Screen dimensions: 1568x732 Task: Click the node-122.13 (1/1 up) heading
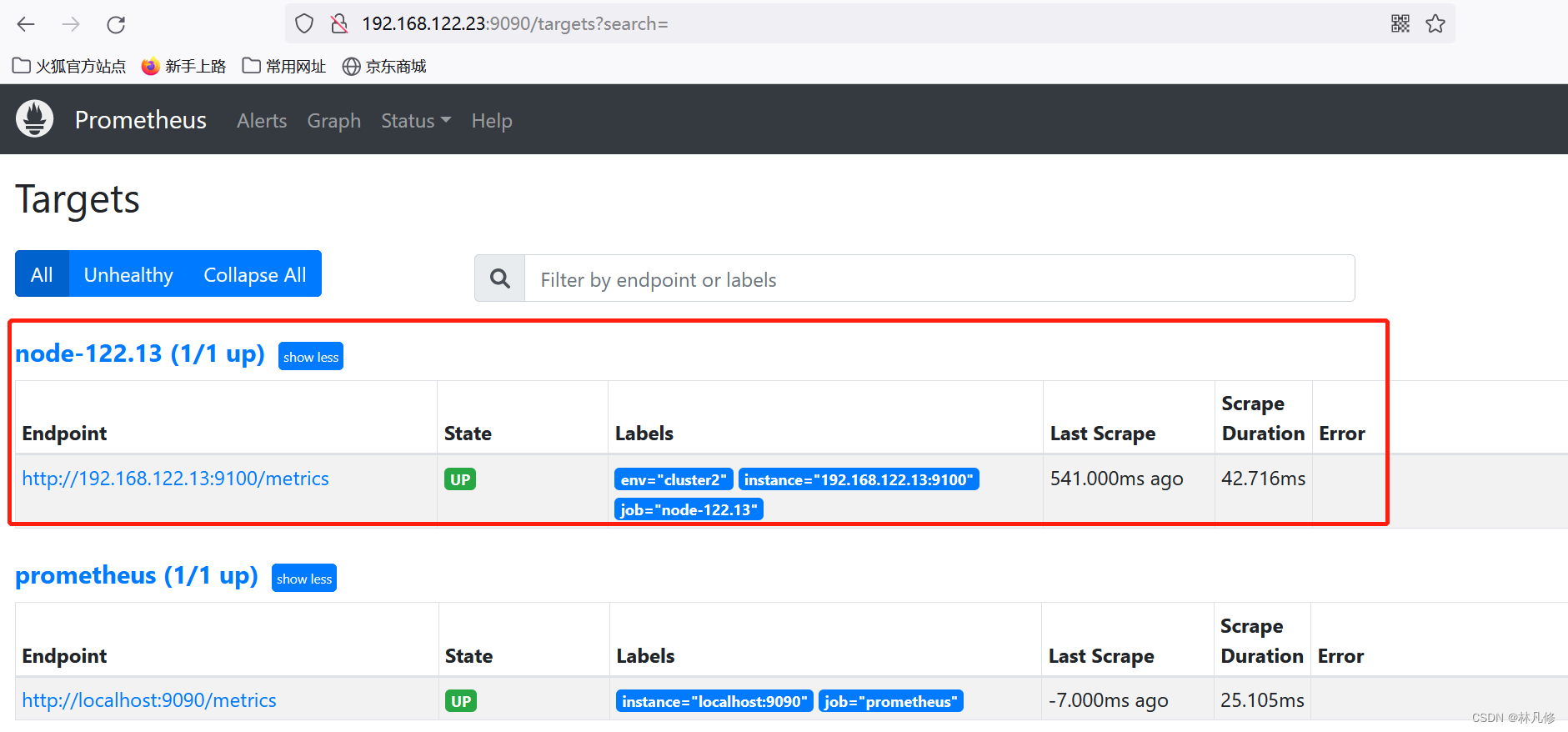click(x=140, y=353)
